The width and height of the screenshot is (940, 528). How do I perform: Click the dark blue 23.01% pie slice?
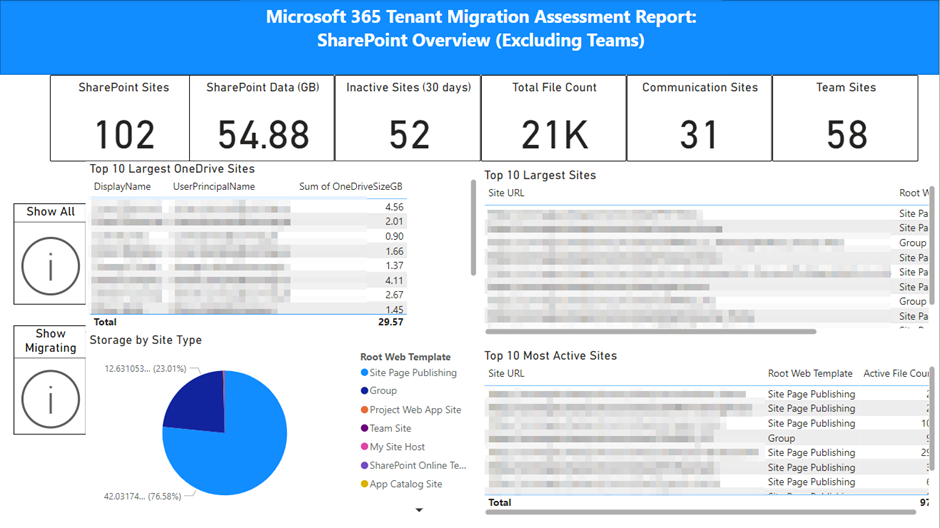click(x=201, y=405)
